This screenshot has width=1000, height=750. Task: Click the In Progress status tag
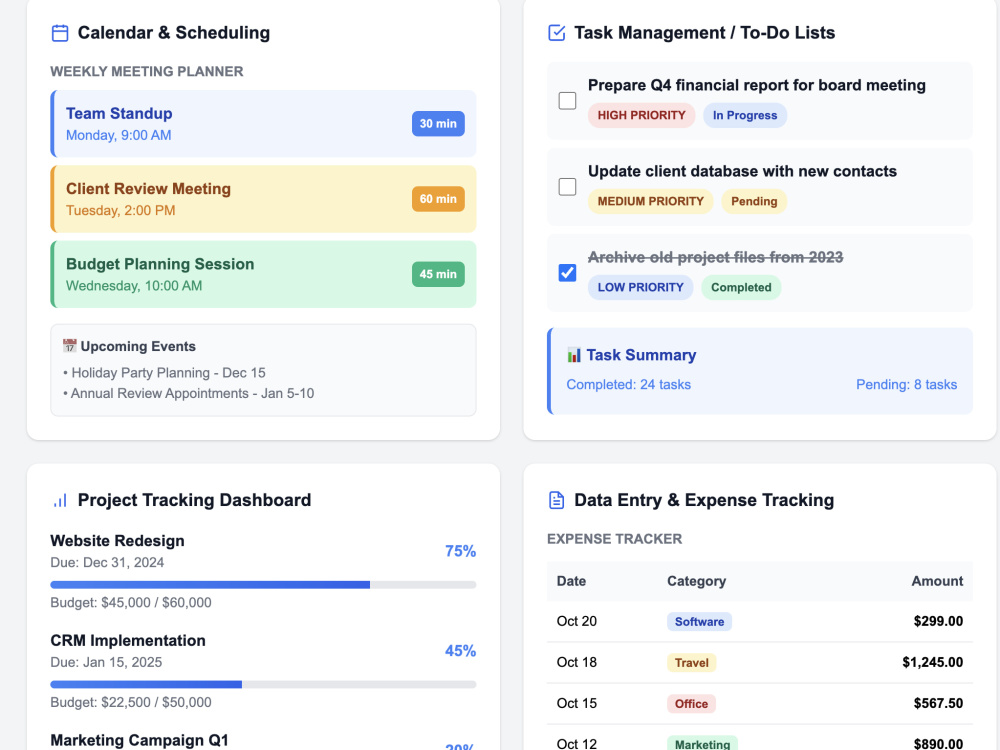745,115
